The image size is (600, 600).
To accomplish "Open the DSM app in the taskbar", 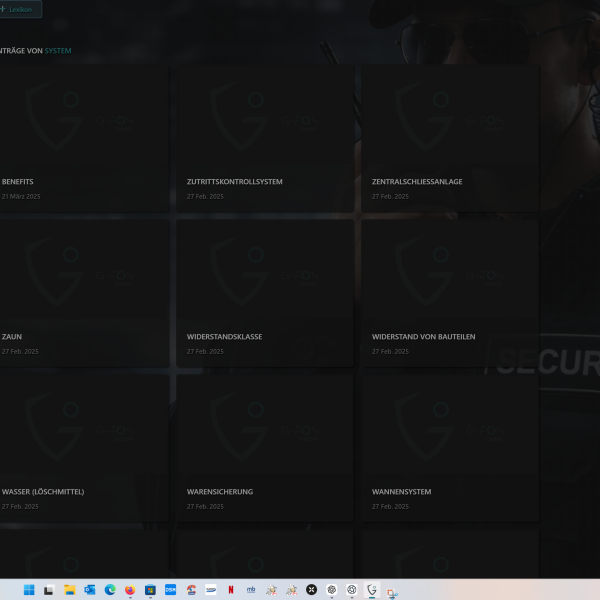I will point(170,590).
